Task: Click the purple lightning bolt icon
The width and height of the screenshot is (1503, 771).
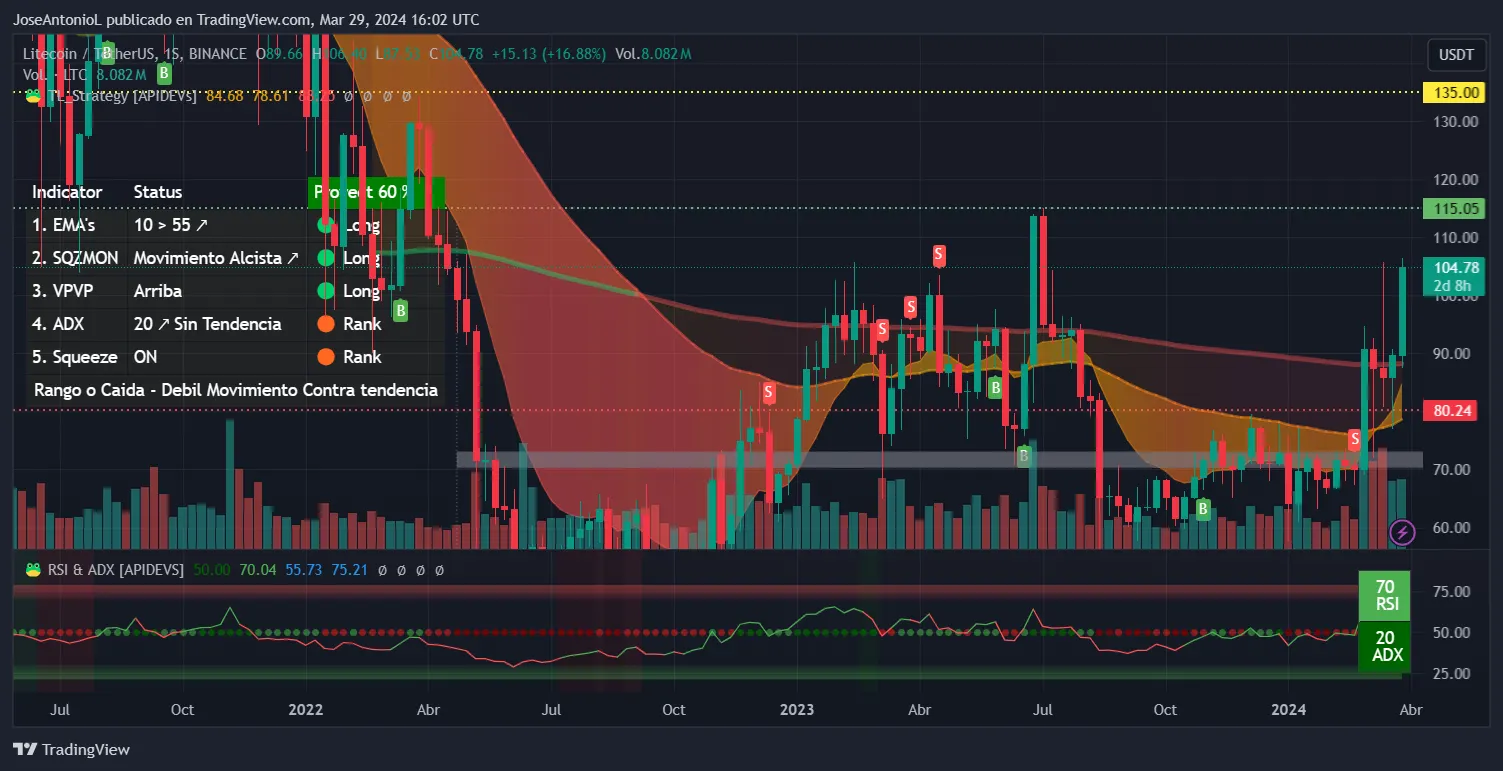Action: point(1402,533)
